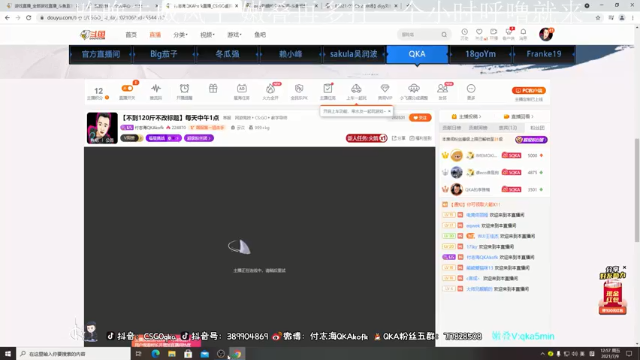Click the search magnifier icon
Image resolution: width=640 pixels, height=360 pixels.
[x=444, y=35]
